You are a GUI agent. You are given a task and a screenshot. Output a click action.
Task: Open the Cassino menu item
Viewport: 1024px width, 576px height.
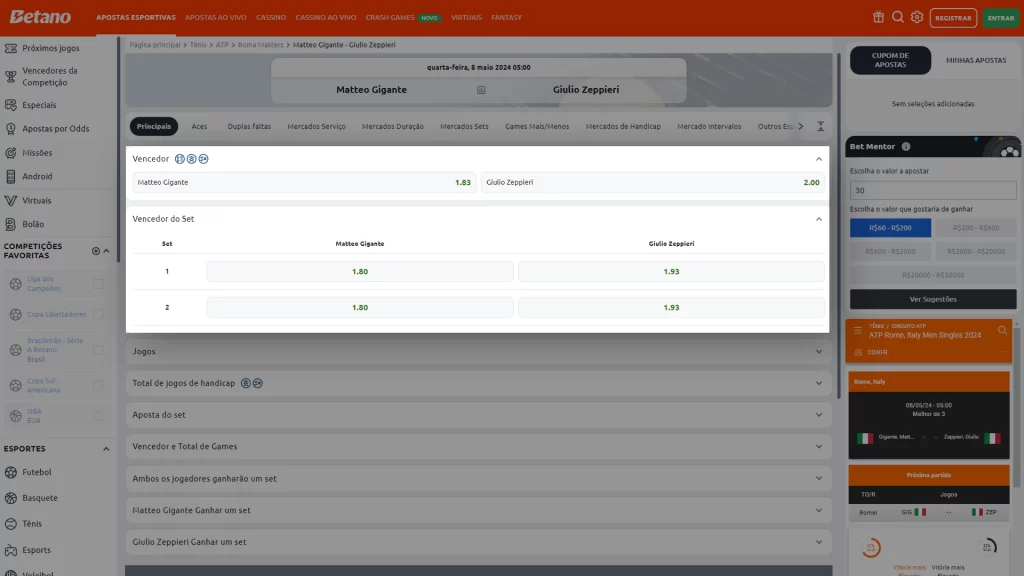[271, 18]
